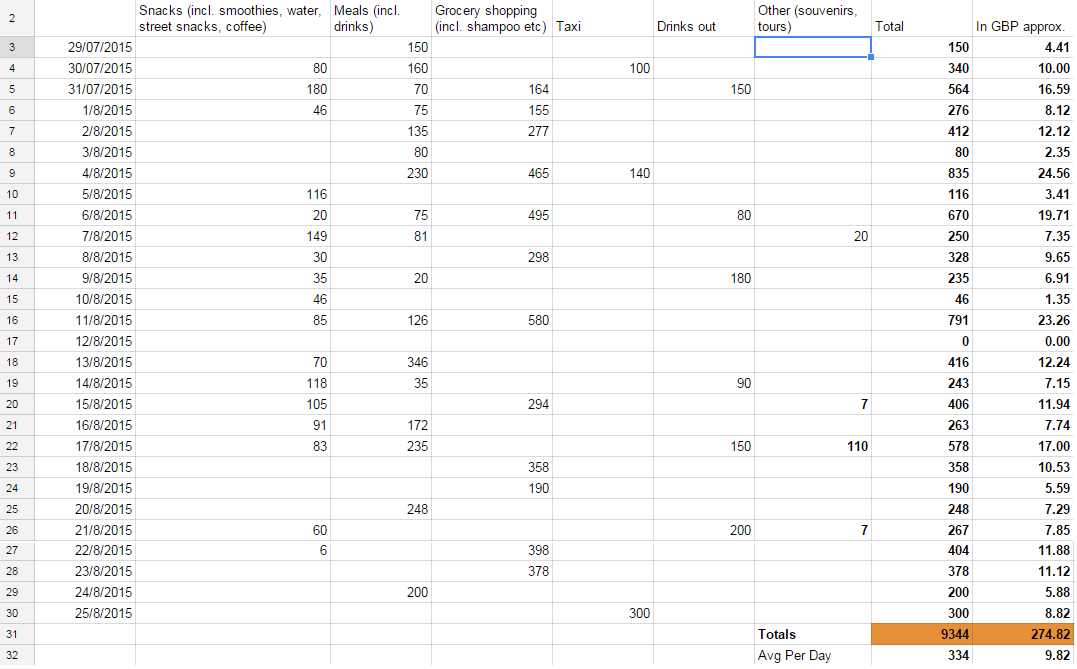Click the 25/8/2015 date cell

85,613
